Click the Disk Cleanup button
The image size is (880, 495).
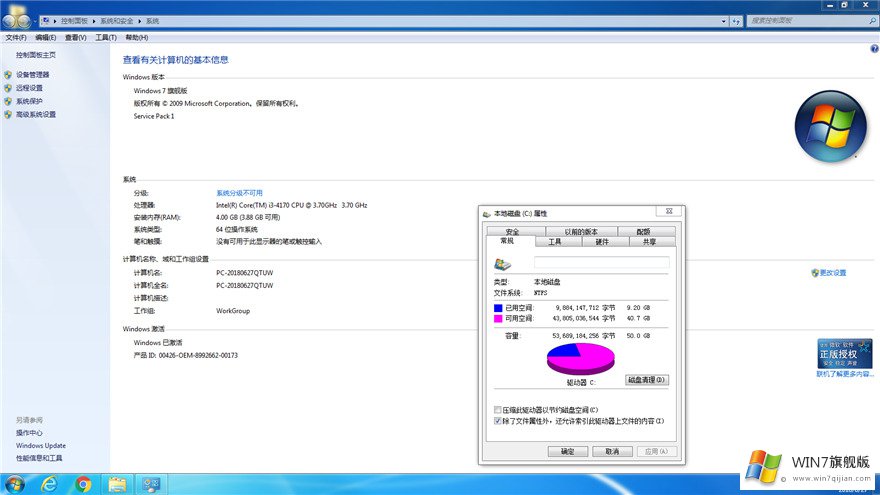tap(647, 380)
